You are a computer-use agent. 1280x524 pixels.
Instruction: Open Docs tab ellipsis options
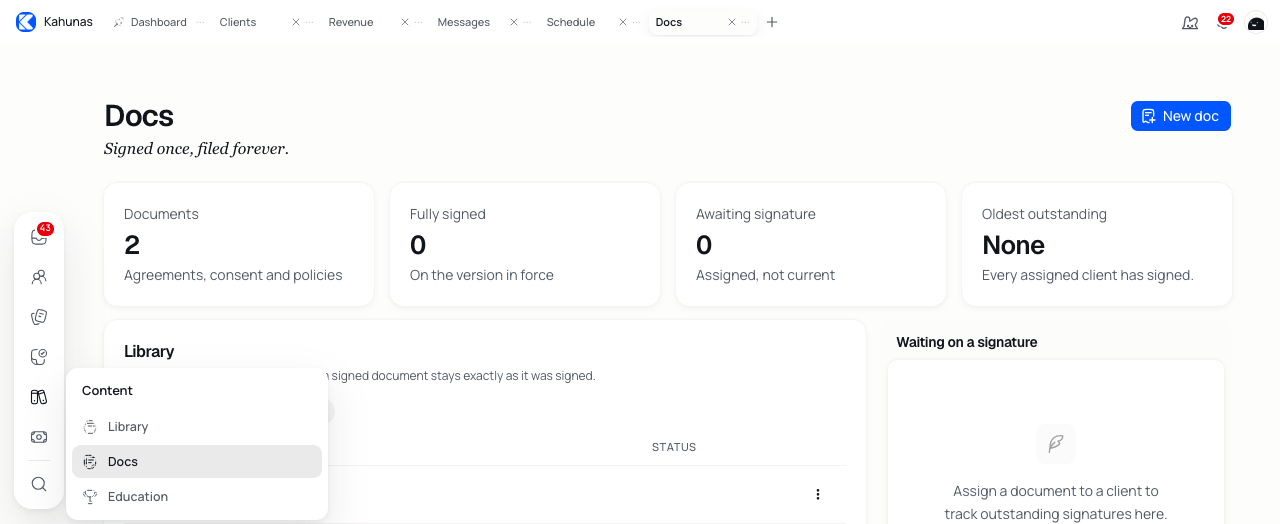745,22
